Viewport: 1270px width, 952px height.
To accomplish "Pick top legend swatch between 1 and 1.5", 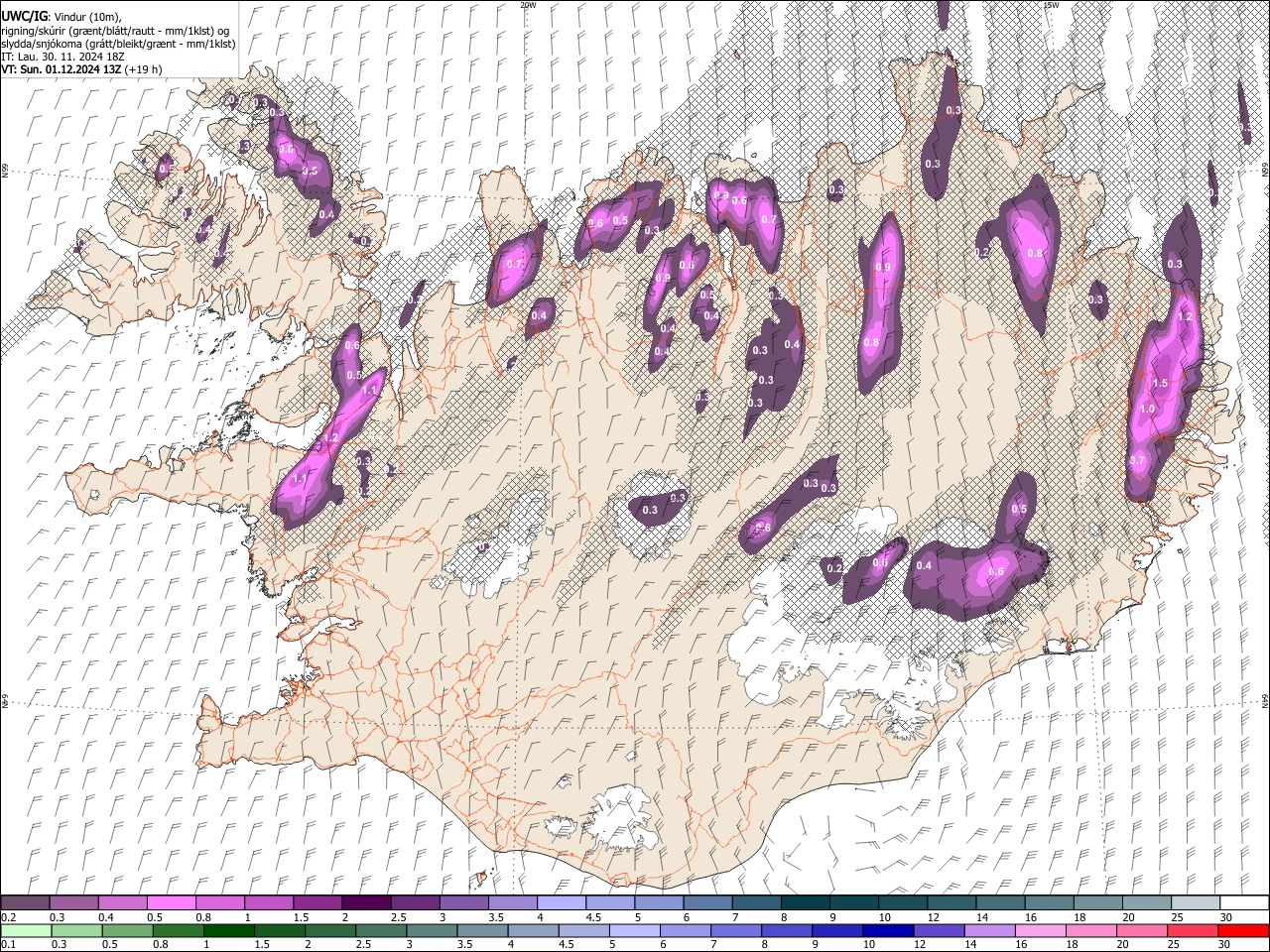I will pyautogui.click(x=269, y=903).
